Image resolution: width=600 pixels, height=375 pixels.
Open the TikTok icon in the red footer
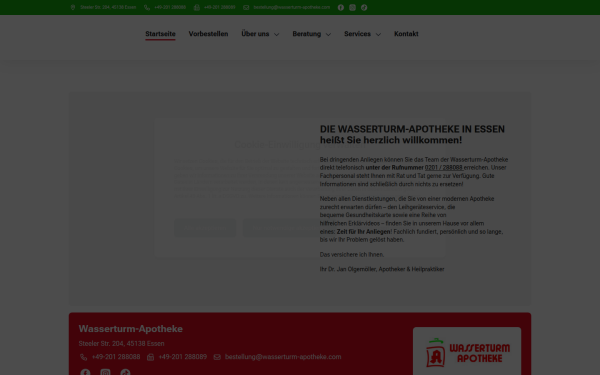click(x=125, y=372)
